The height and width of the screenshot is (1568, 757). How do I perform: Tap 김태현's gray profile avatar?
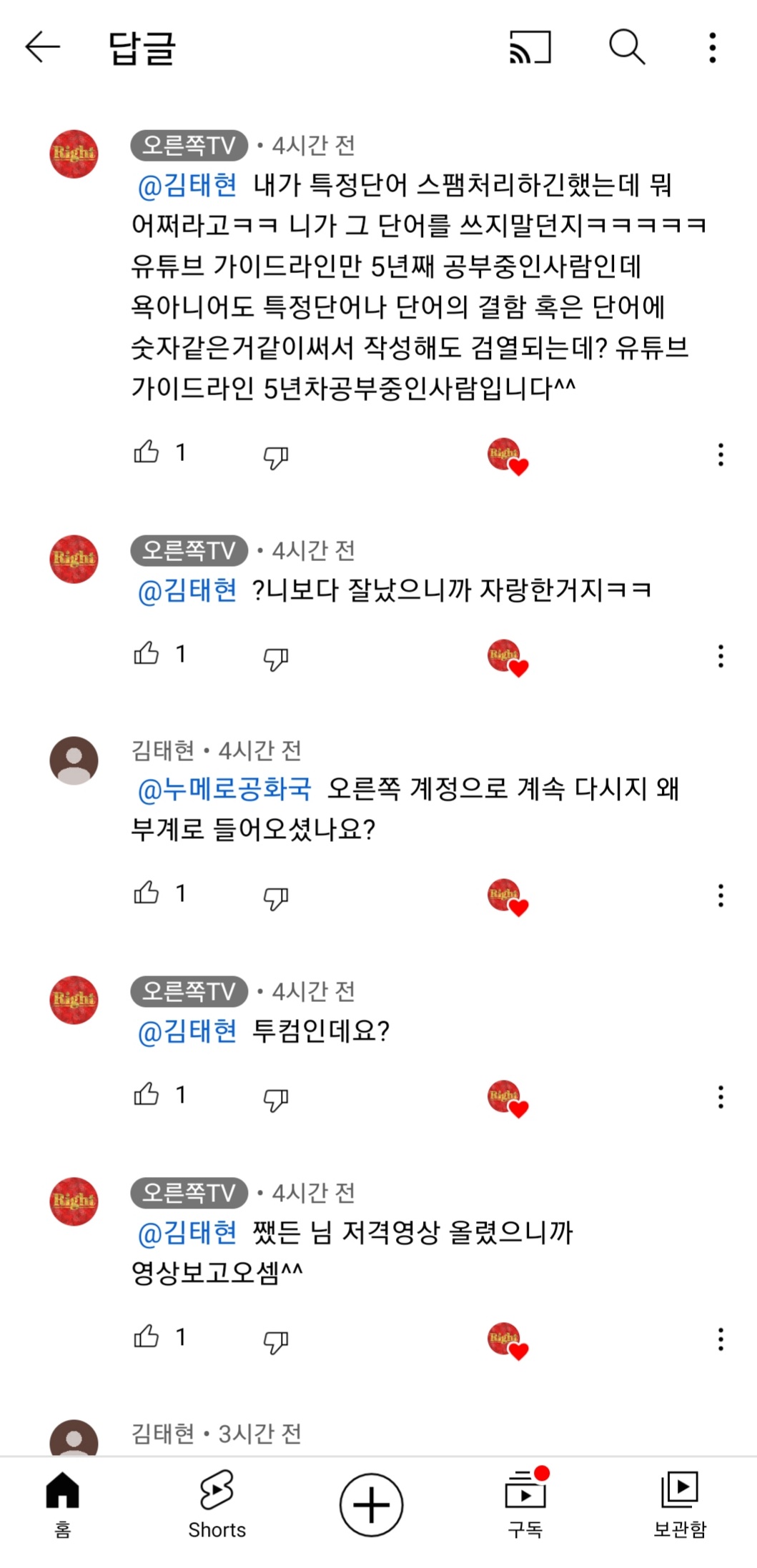coord(74,760)
